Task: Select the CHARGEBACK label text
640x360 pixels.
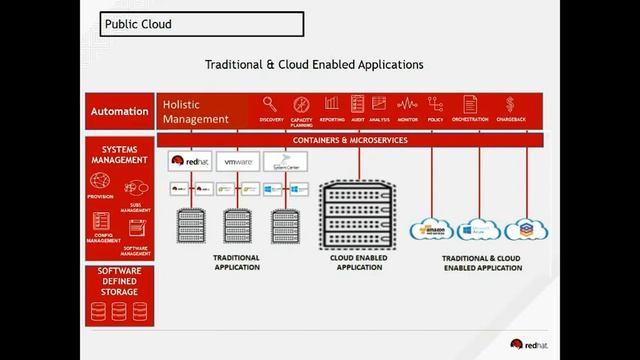Action: click(x=511, y=119)
